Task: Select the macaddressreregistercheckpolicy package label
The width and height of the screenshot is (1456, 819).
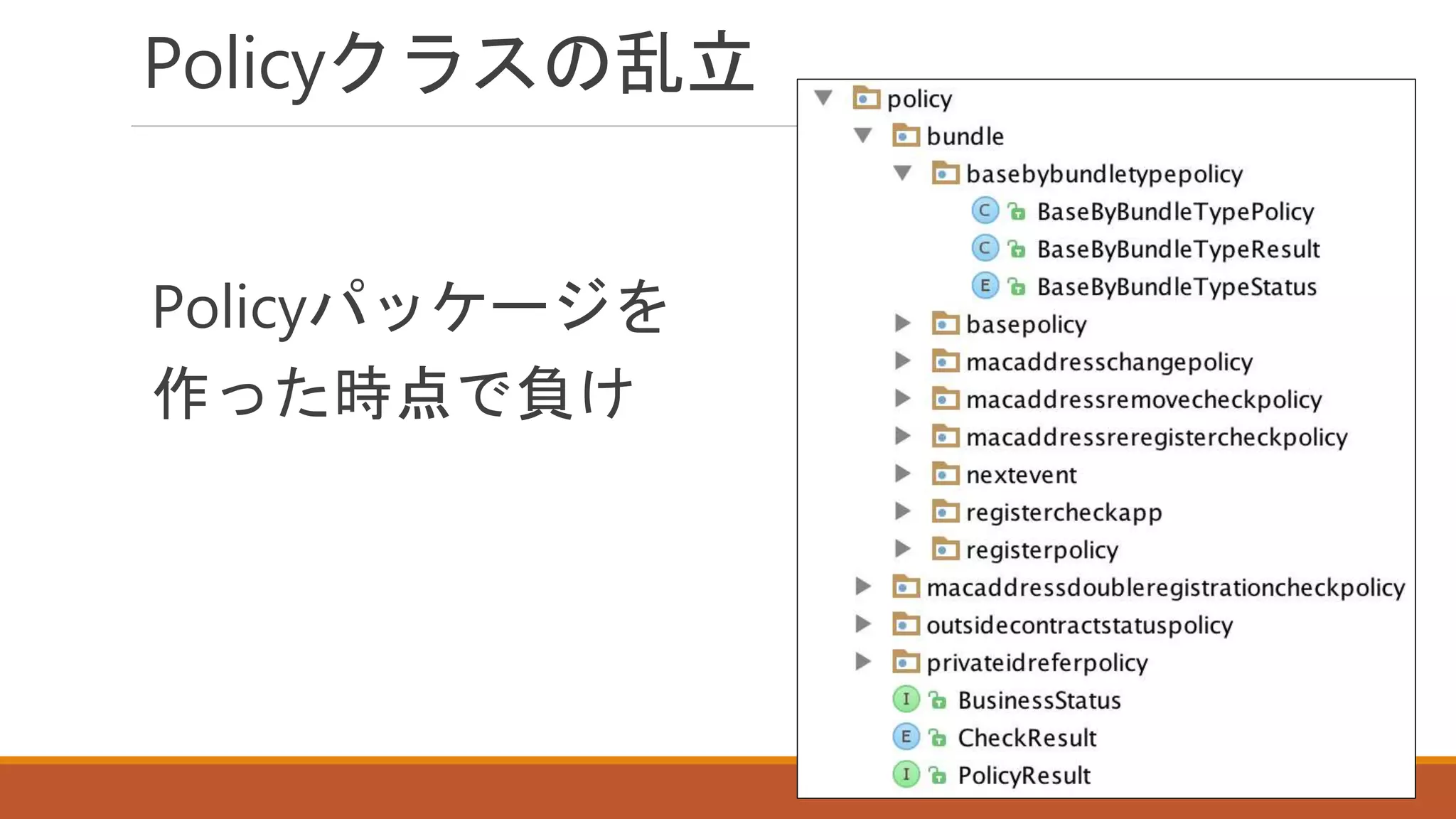Action: point(1157,437)
